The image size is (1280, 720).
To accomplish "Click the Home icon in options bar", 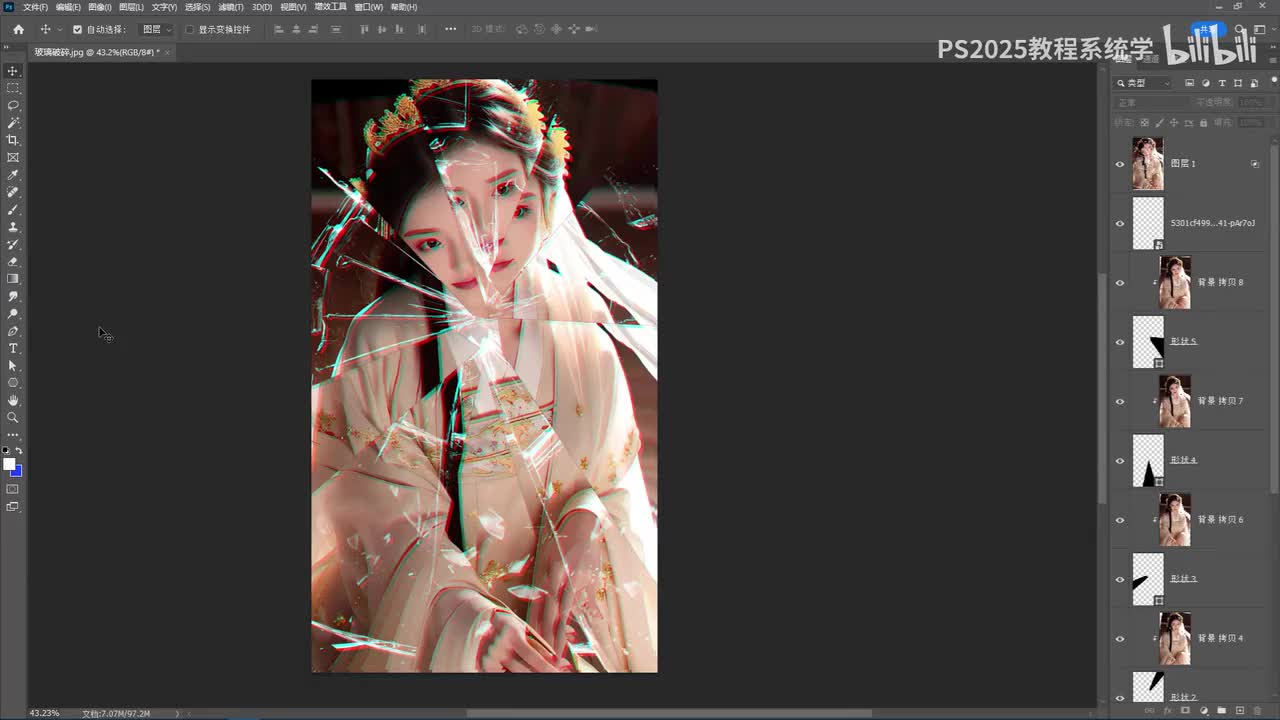I will point(18,29).
